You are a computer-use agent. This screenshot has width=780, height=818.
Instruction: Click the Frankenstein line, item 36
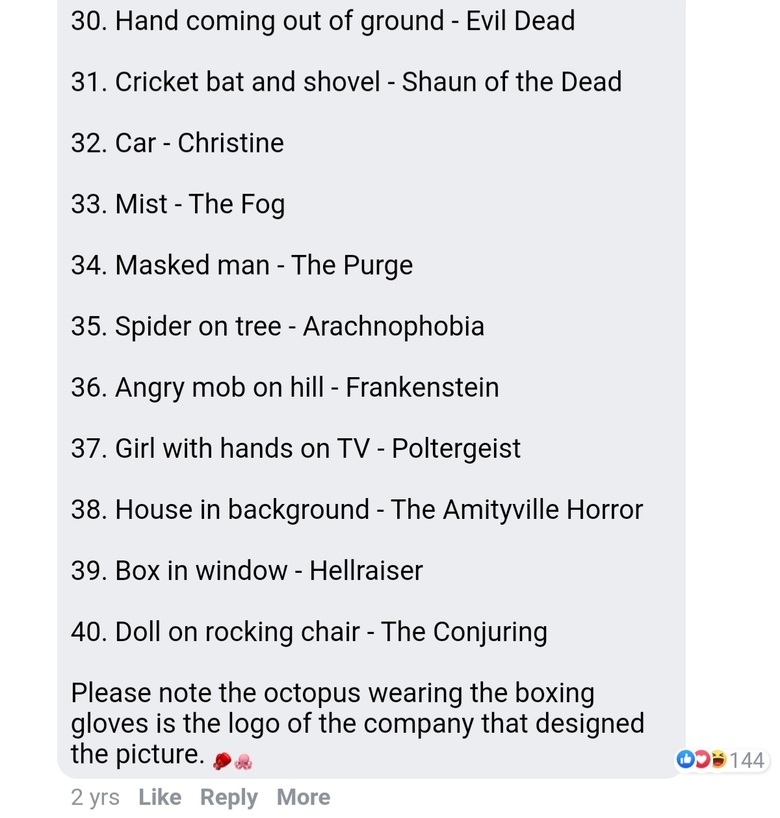285,387
